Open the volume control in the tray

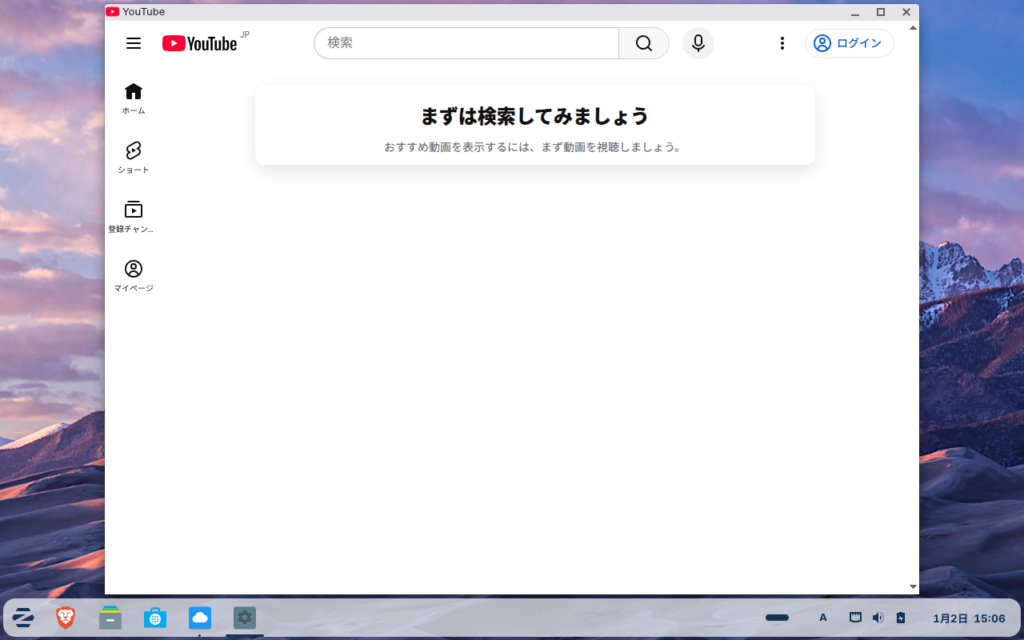point(878,617)
